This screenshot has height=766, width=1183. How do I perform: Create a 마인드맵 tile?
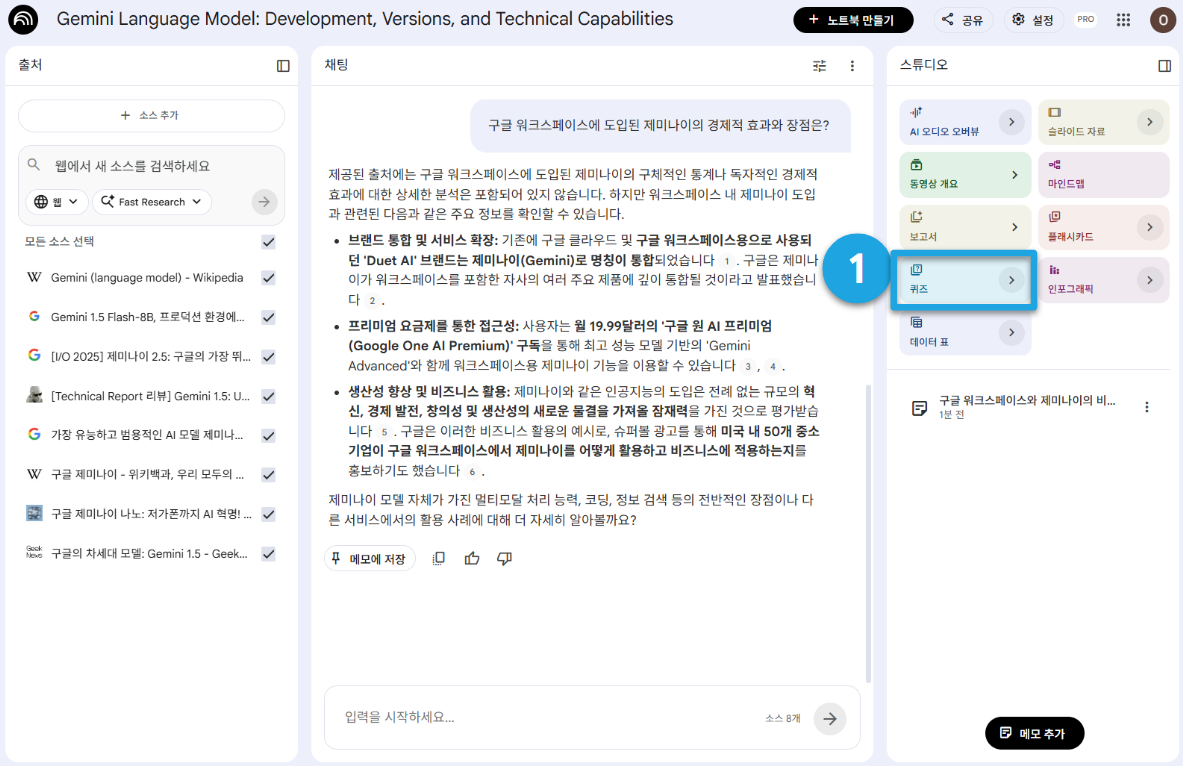tap(1104, 175)
